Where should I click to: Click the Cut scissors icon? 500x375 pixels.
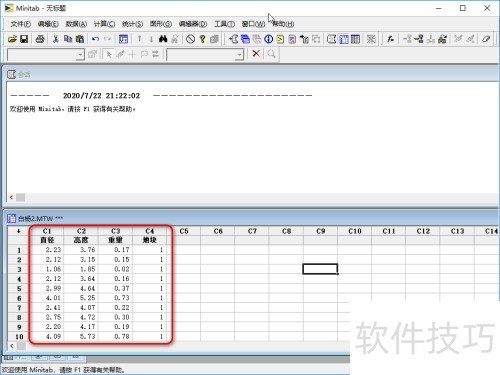pos(56,39)
